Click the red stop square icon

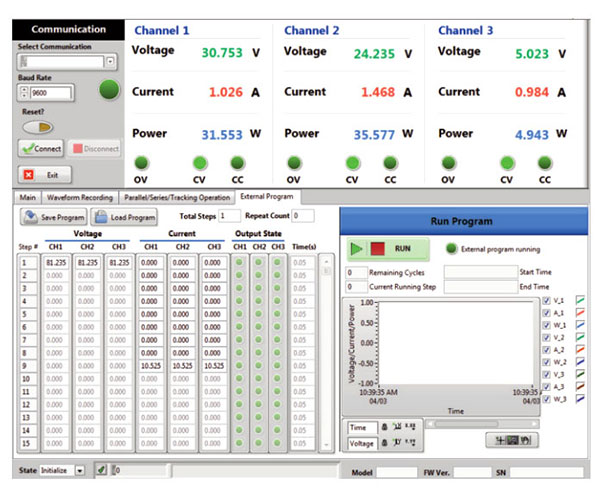pyautogui.click(x=377, y=249)
